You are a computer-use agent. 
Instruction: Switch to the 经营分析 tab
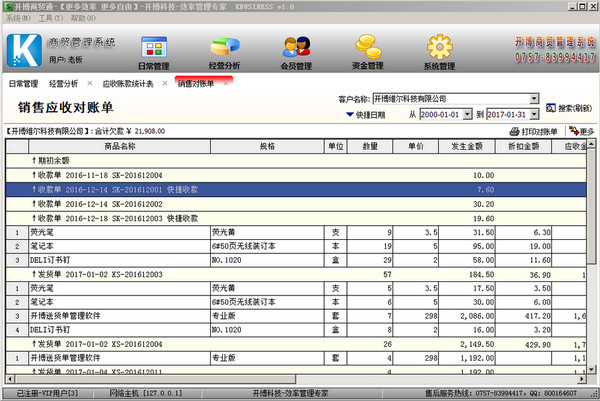69,84
